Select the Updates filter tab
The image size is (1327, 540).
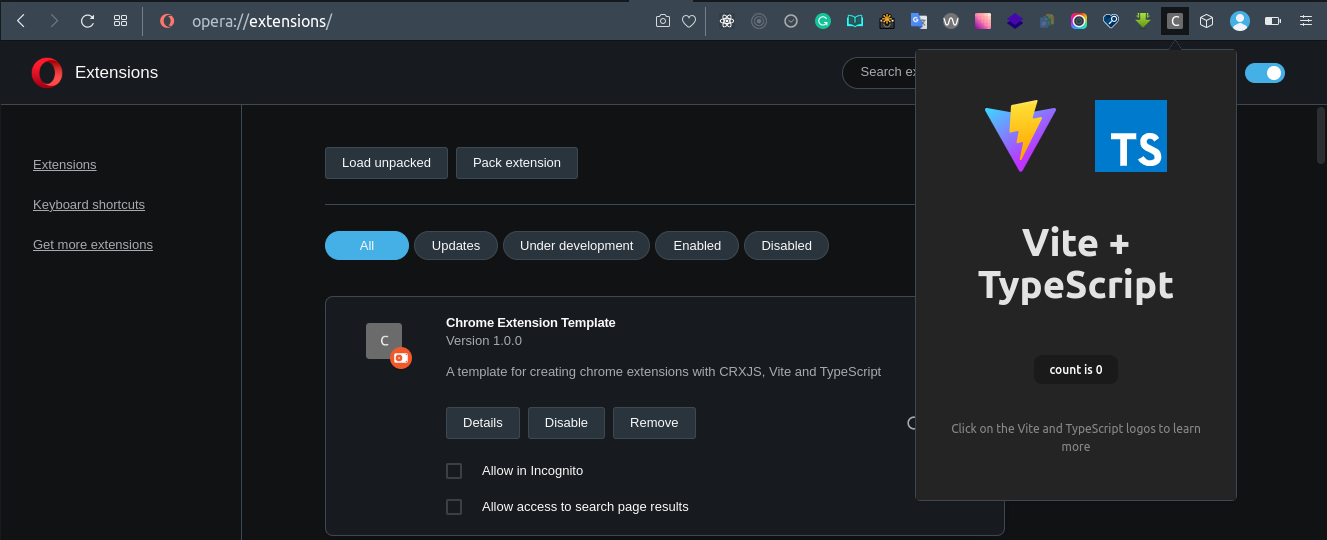(x=456, y=245)
